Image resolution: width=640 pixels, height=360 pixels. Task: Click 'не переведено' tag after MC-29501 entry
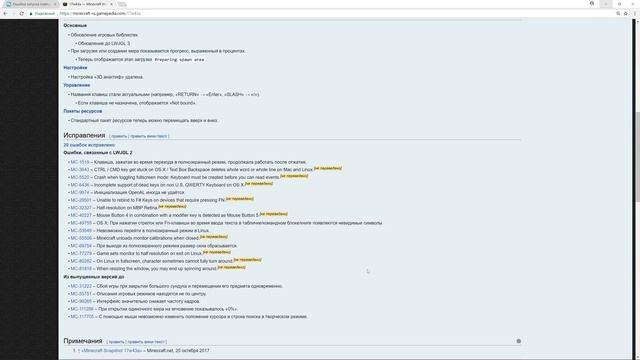tap(240, 199)
